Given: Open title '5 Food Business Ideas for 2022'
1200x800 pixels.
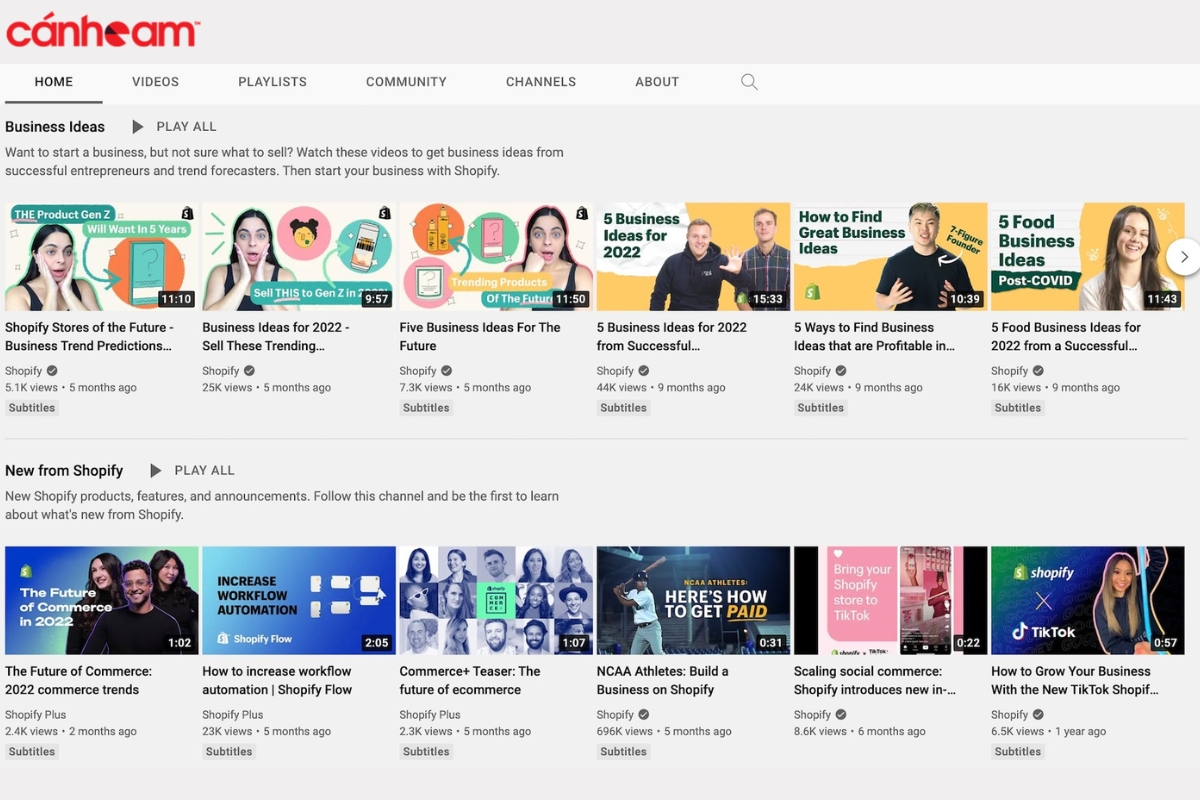Looking at the screenshot, I should [1066, 337].
